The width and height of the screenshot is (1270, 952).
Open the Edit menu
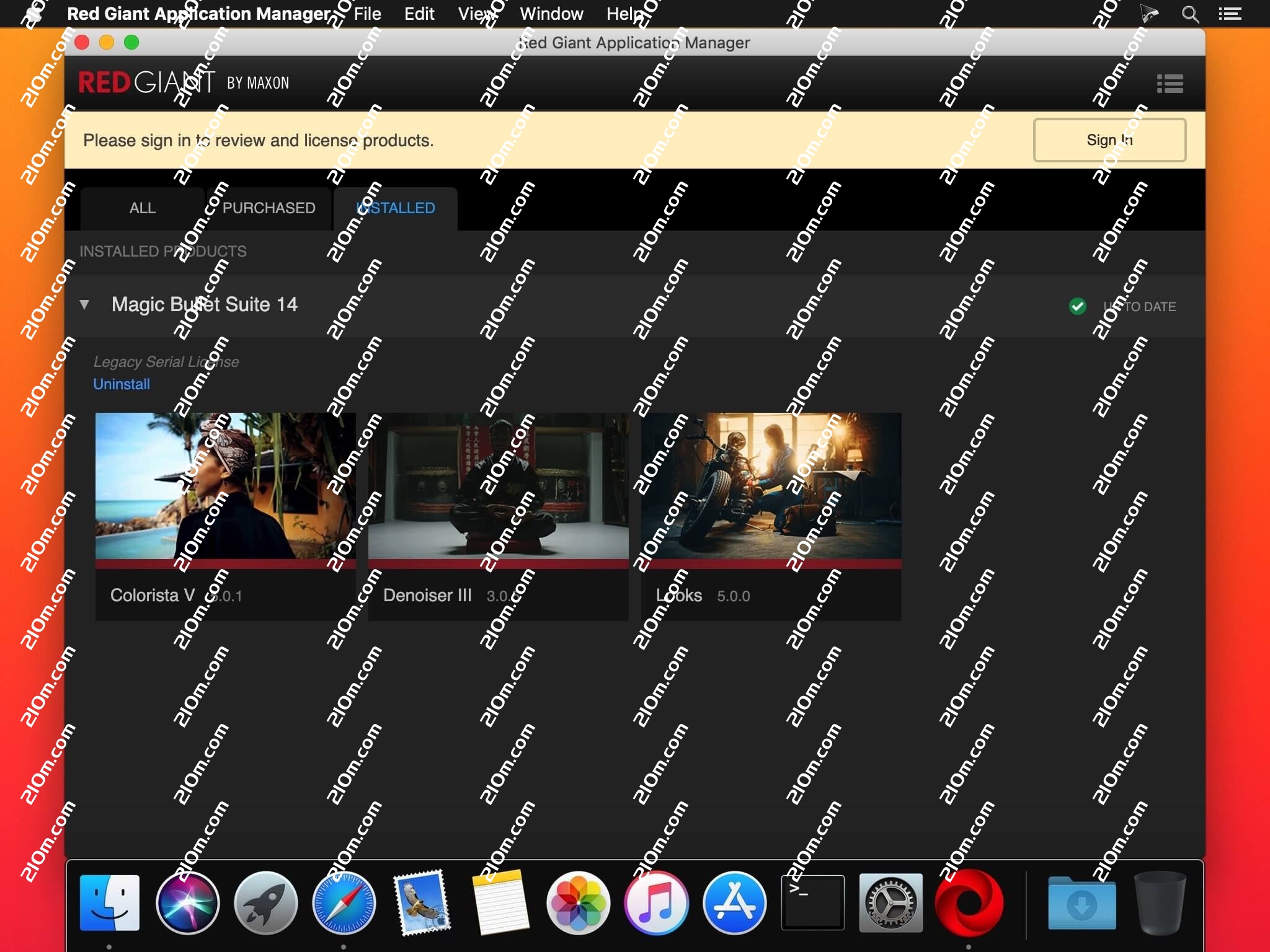coord(419,14)
